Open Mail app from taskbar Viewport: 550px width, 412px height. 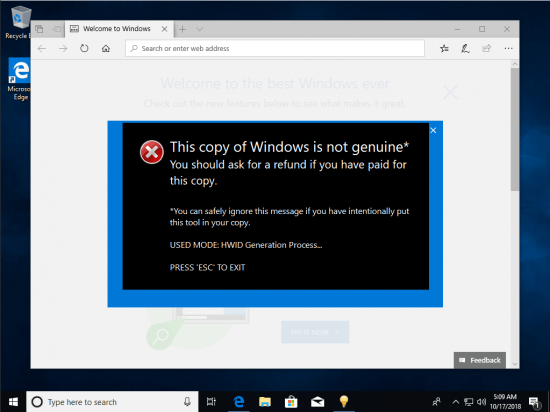pos(317,402)
